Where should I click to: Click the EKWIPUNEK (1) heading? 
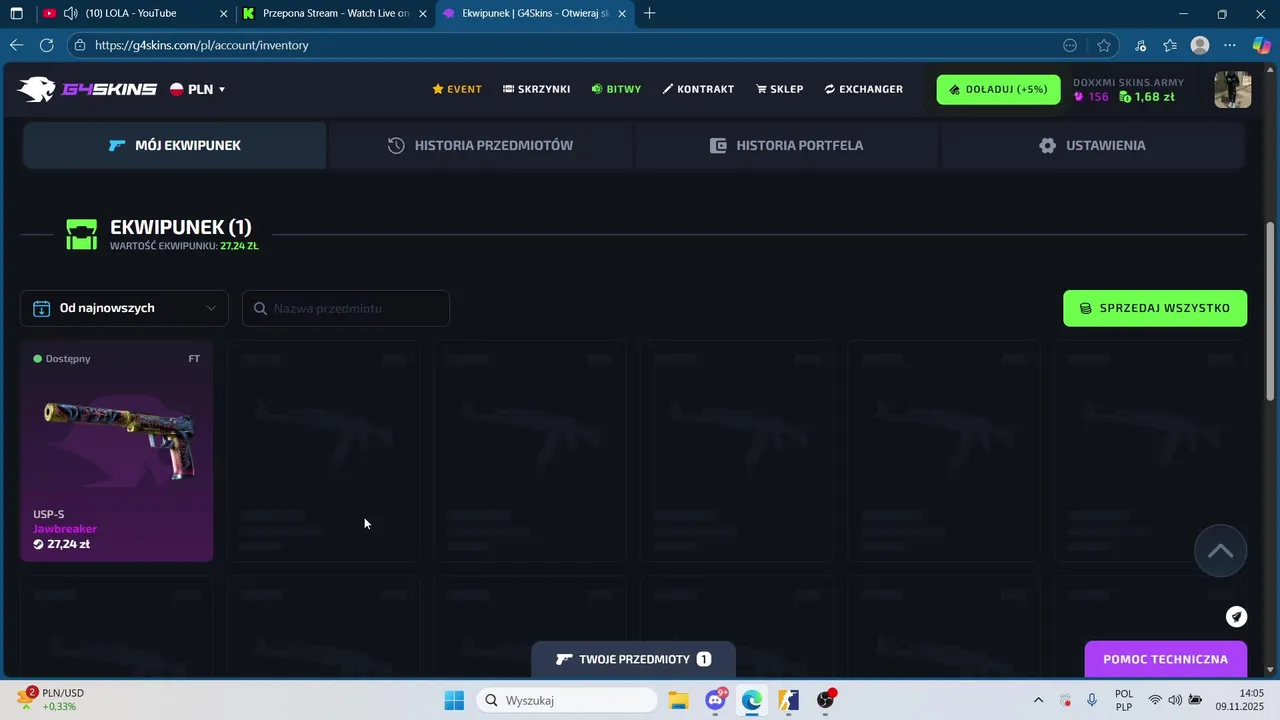[x=181, y=227]
